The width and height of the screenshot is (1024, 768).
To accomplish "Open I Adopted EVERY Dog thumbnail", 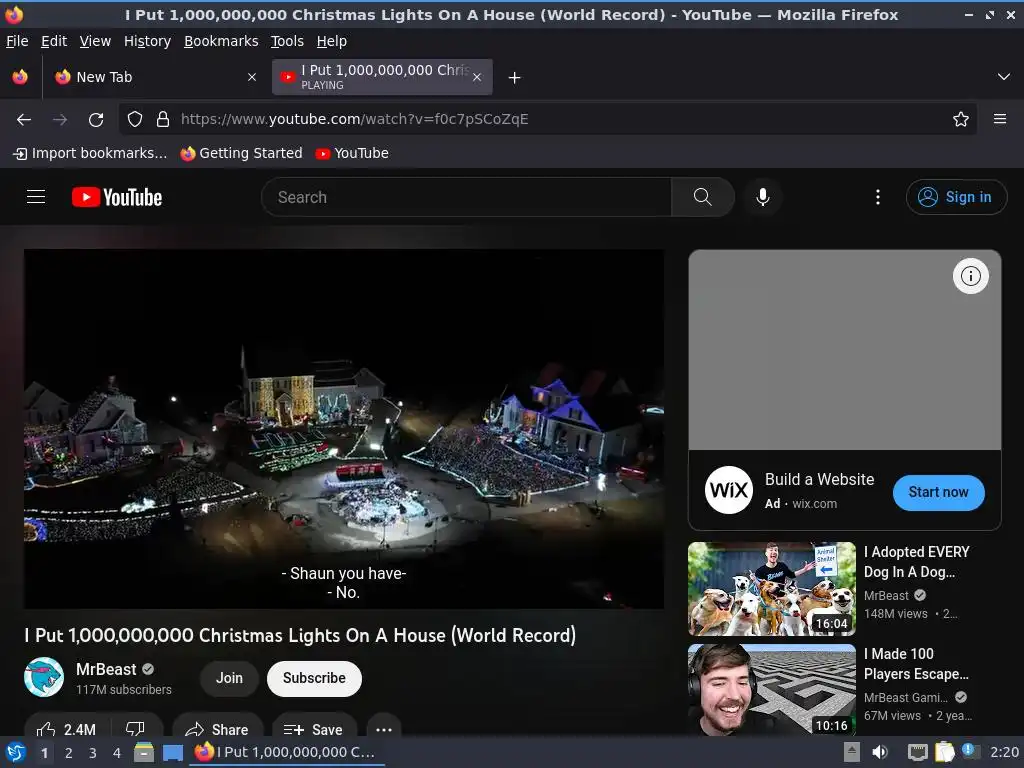I will pos(772,588).
